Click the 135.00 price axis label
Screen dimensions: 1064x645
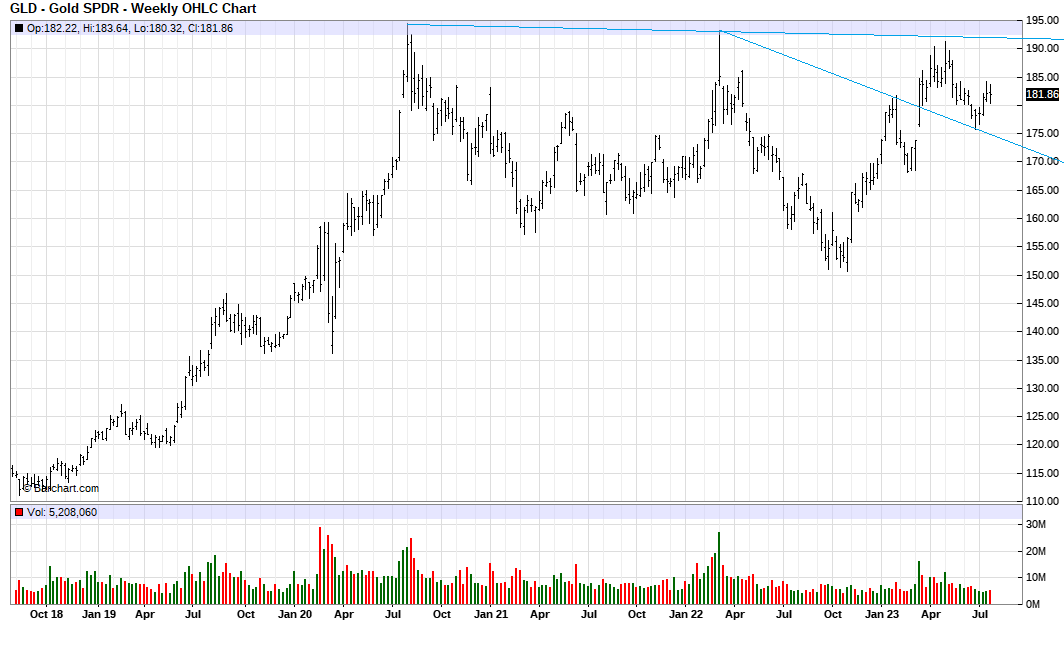1042,359
